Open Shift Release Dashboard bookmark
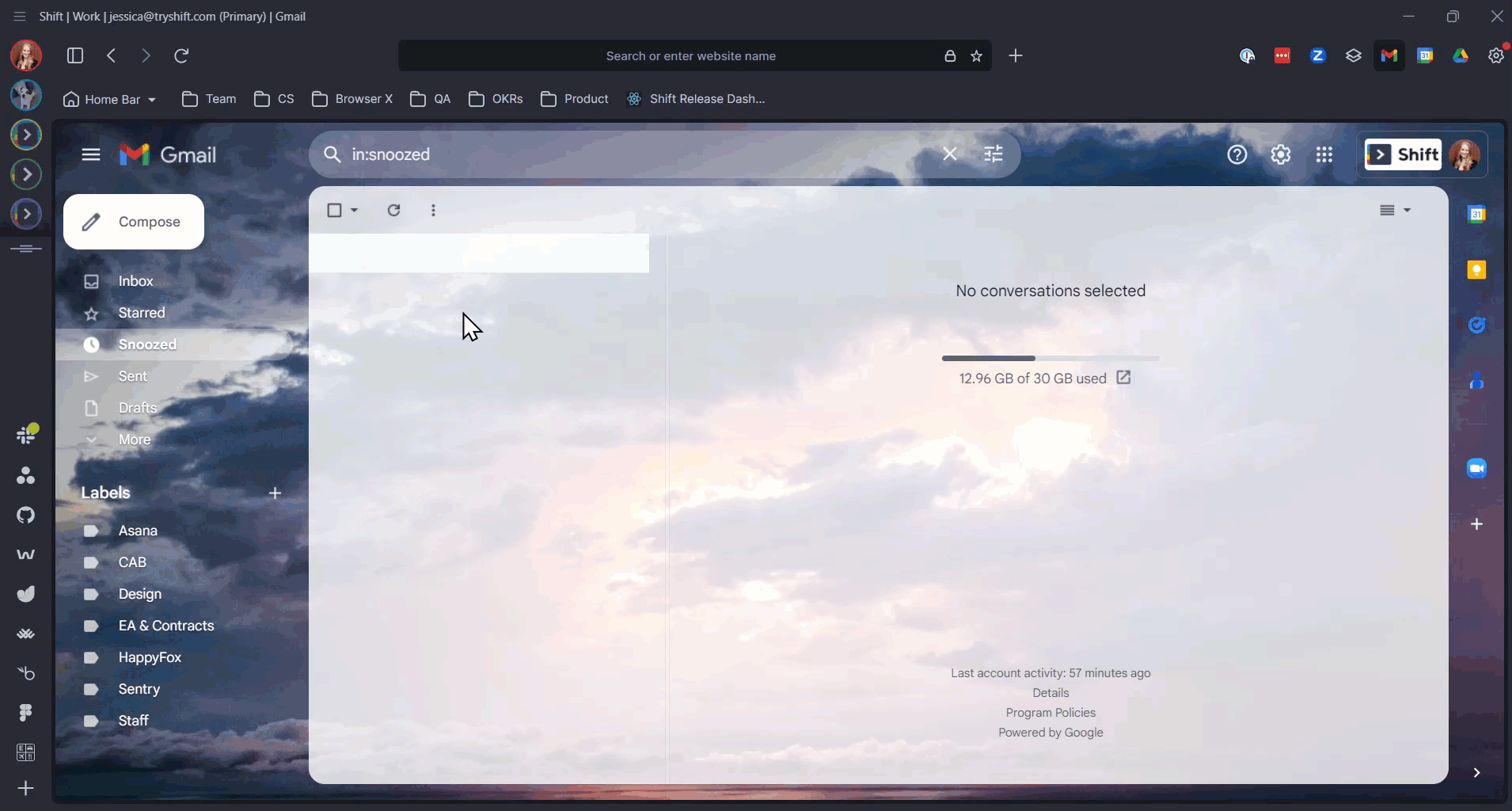 pyautogui.click(x=696, y=99)
